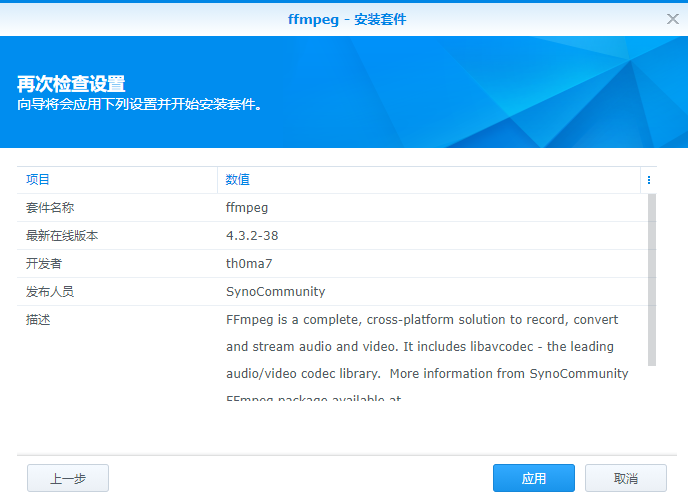Screen dimensions: 688x500
Task: Sort by the 项目 column header
Action: point(117,180)
